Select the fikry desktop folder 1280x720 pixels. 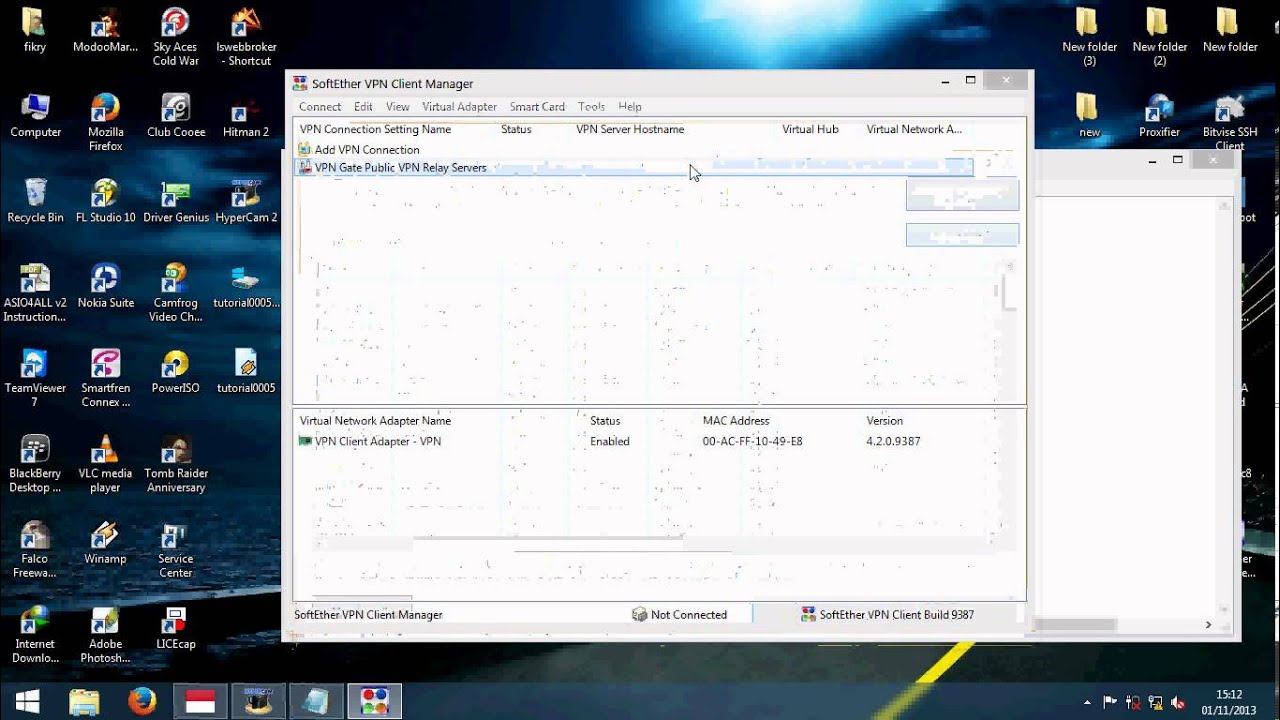[x=35, y=31]
